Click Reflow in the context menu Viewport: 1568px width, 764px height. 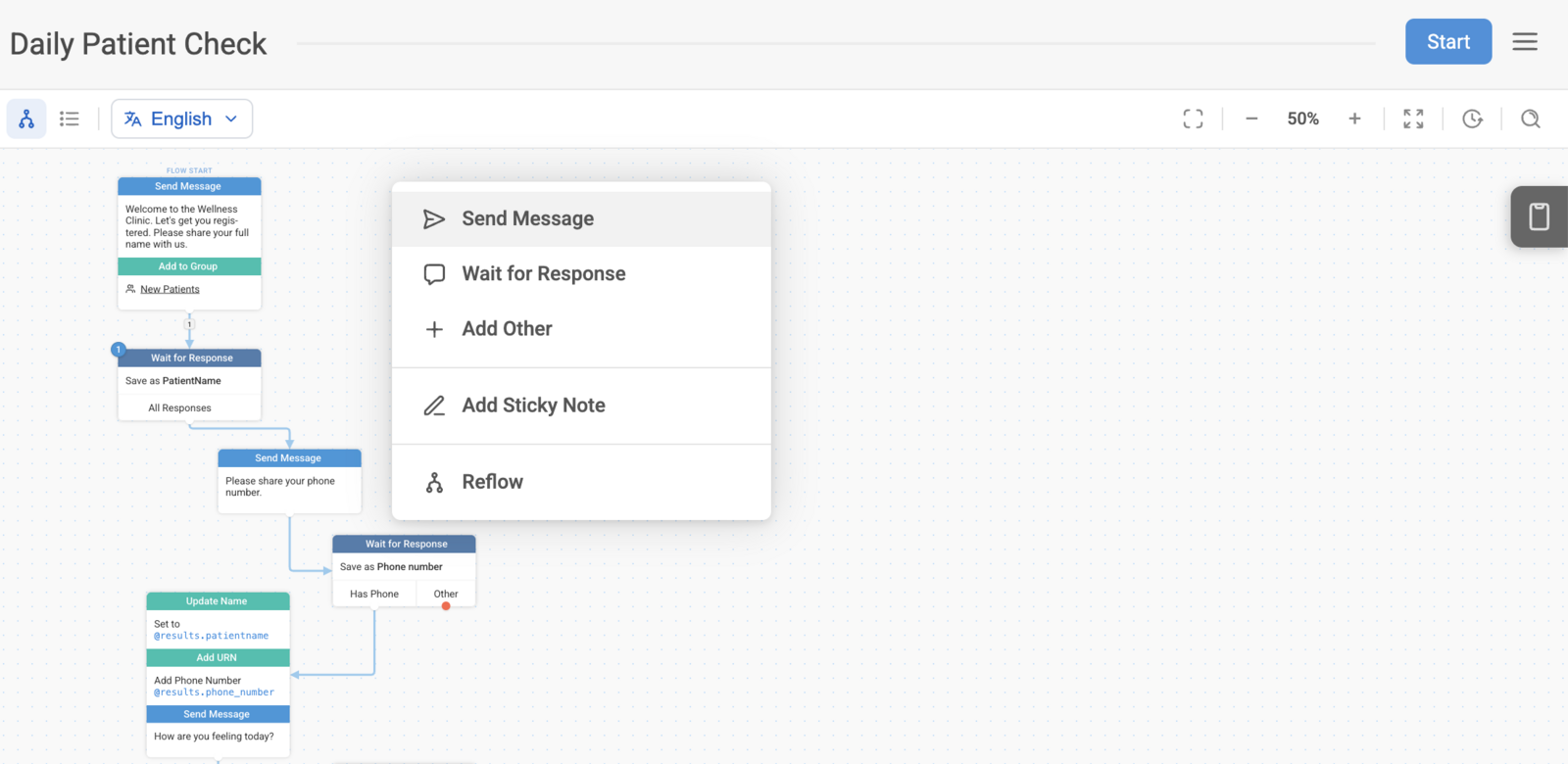[581, 481]
